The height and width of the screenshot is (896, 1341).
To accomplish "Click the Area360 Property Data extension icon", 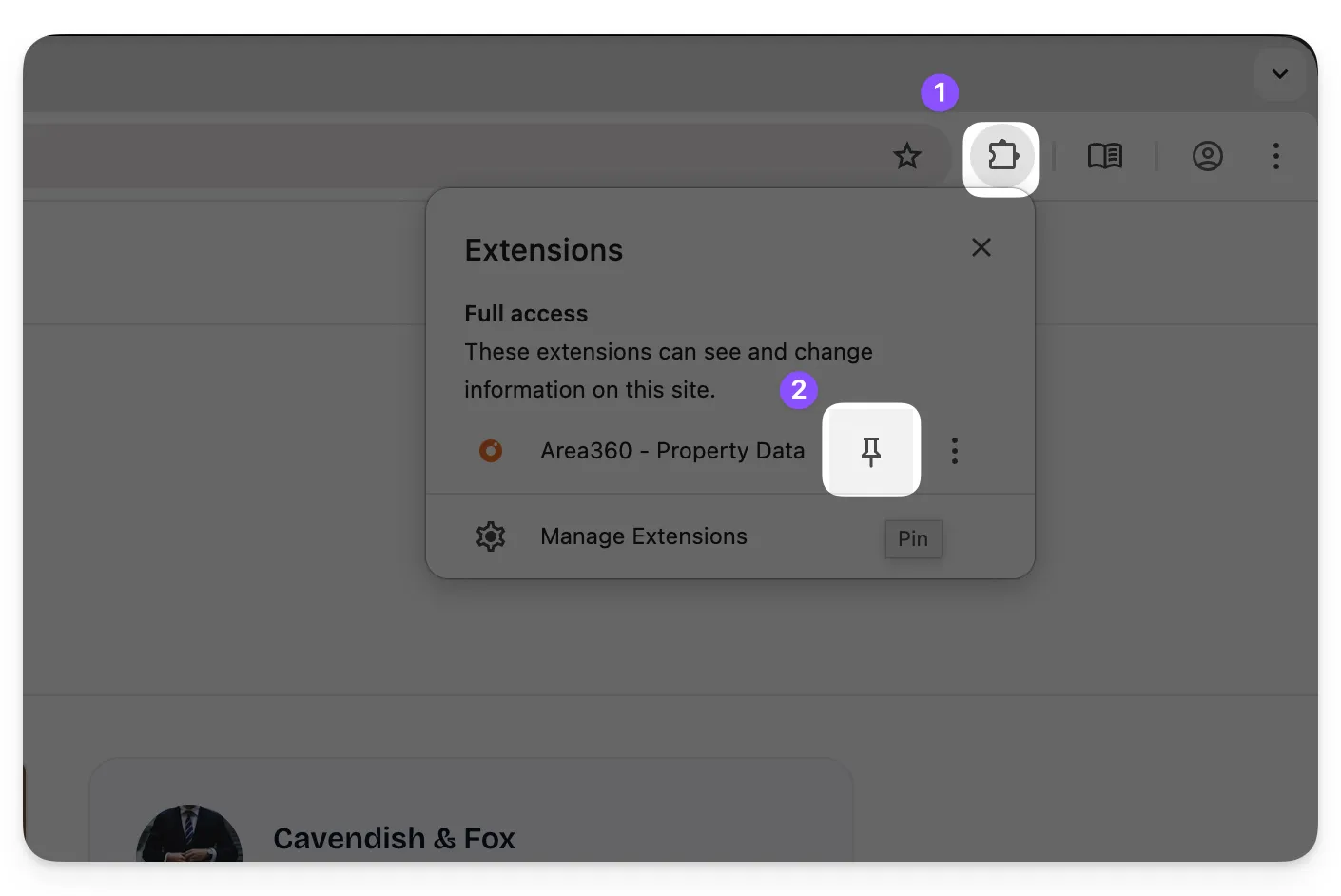I will pyautogui.click(x=491, y=451).
